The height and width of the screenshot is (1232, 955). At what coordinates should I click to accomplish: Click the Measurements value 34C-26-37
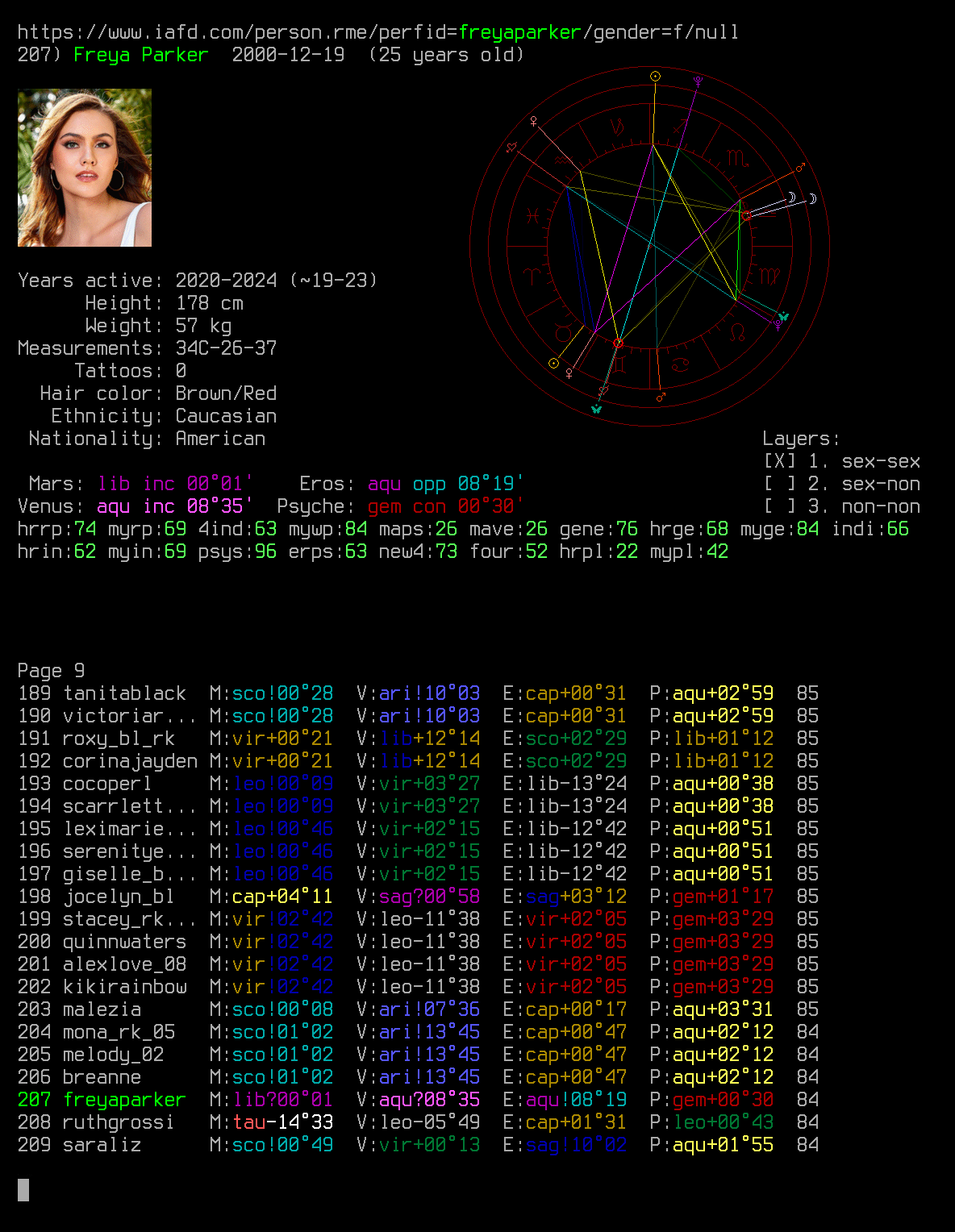click(x=226, y=348)
